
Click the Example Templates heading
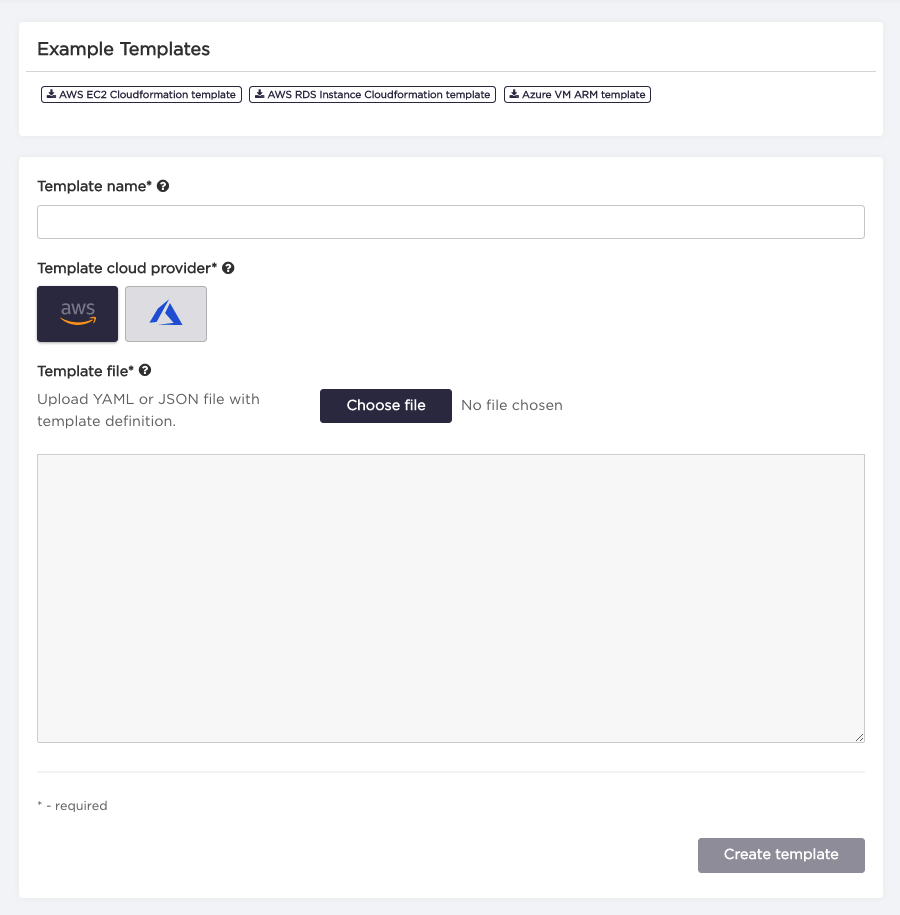(123, 48)
